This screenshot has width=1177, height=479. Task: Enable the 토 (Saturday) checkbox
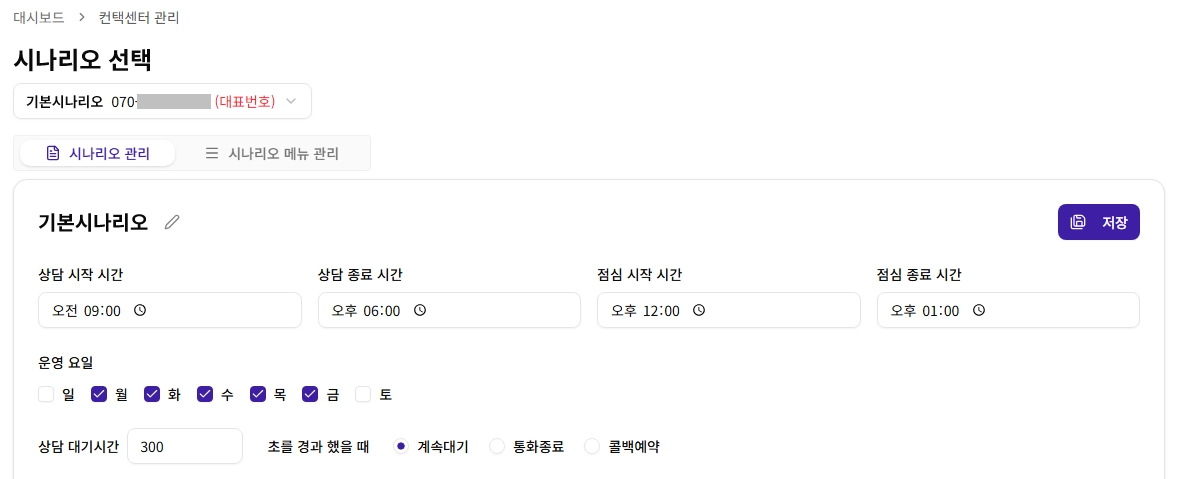363,394
